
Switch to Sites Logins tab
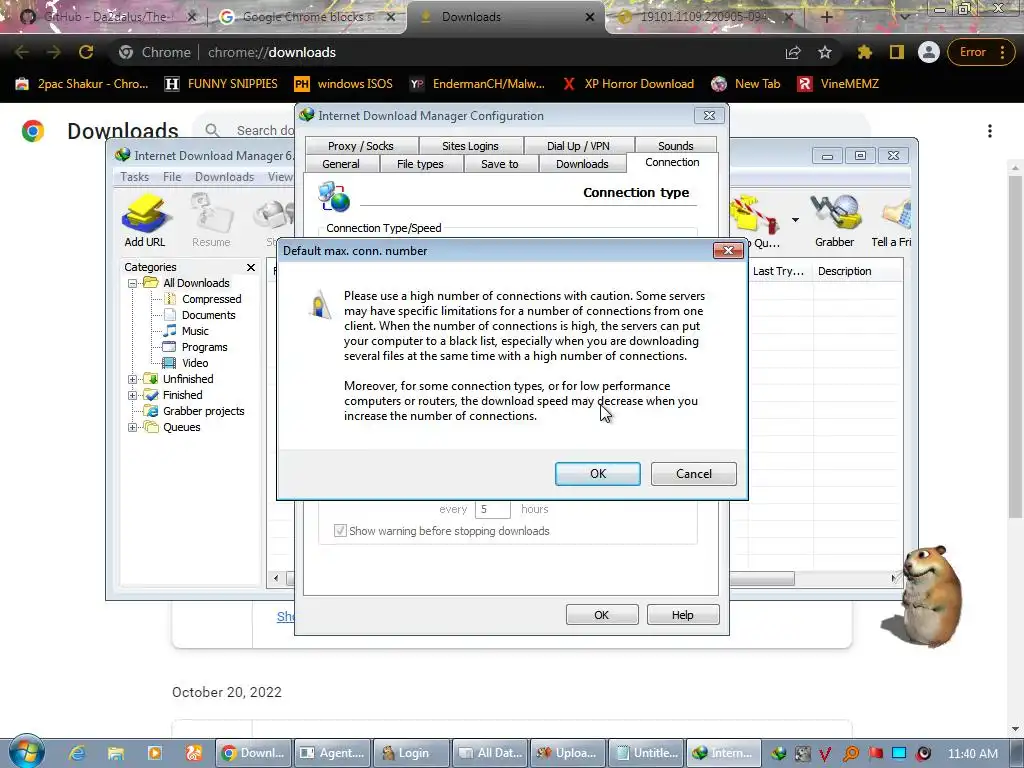(x=470, y=146)
